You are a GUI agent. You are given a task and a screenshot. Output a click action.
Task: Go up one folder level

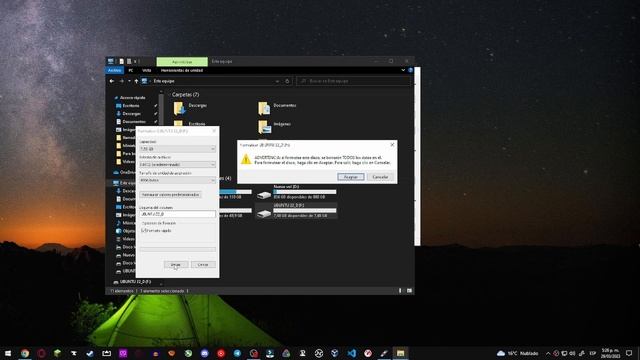136,81
